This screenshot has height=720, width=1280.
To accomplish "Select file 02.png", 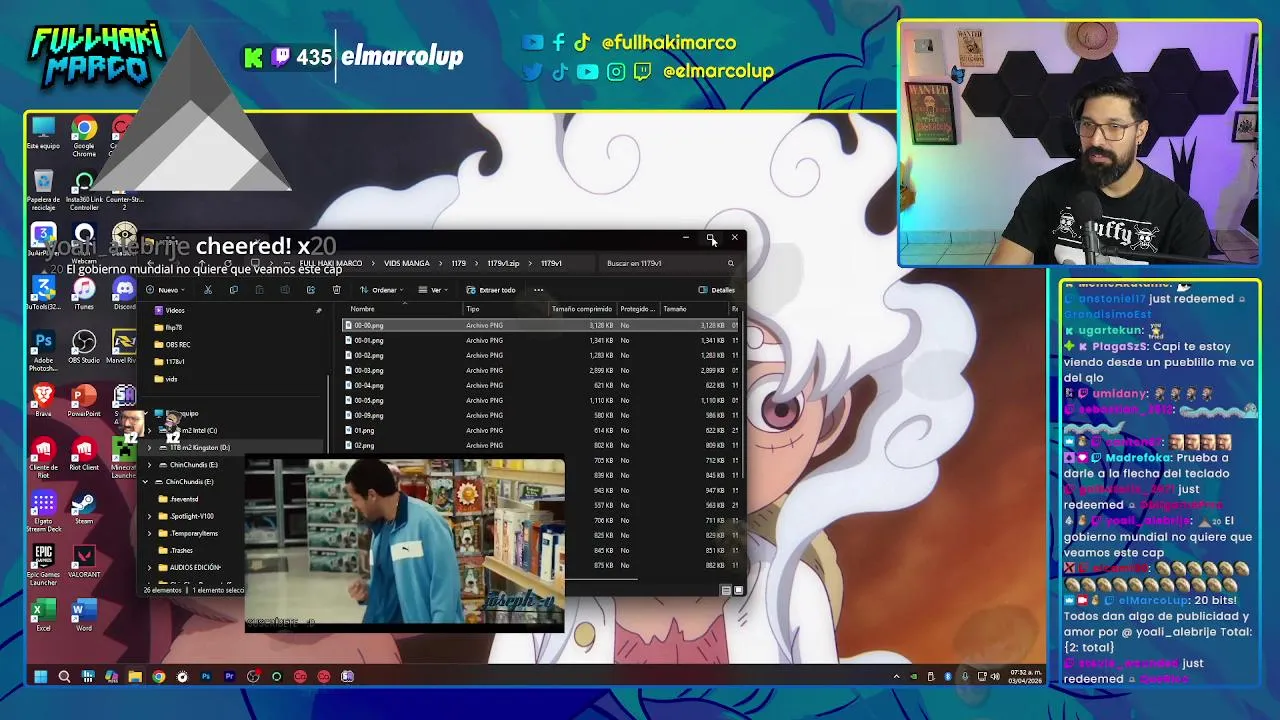I will tap(542, 445).
